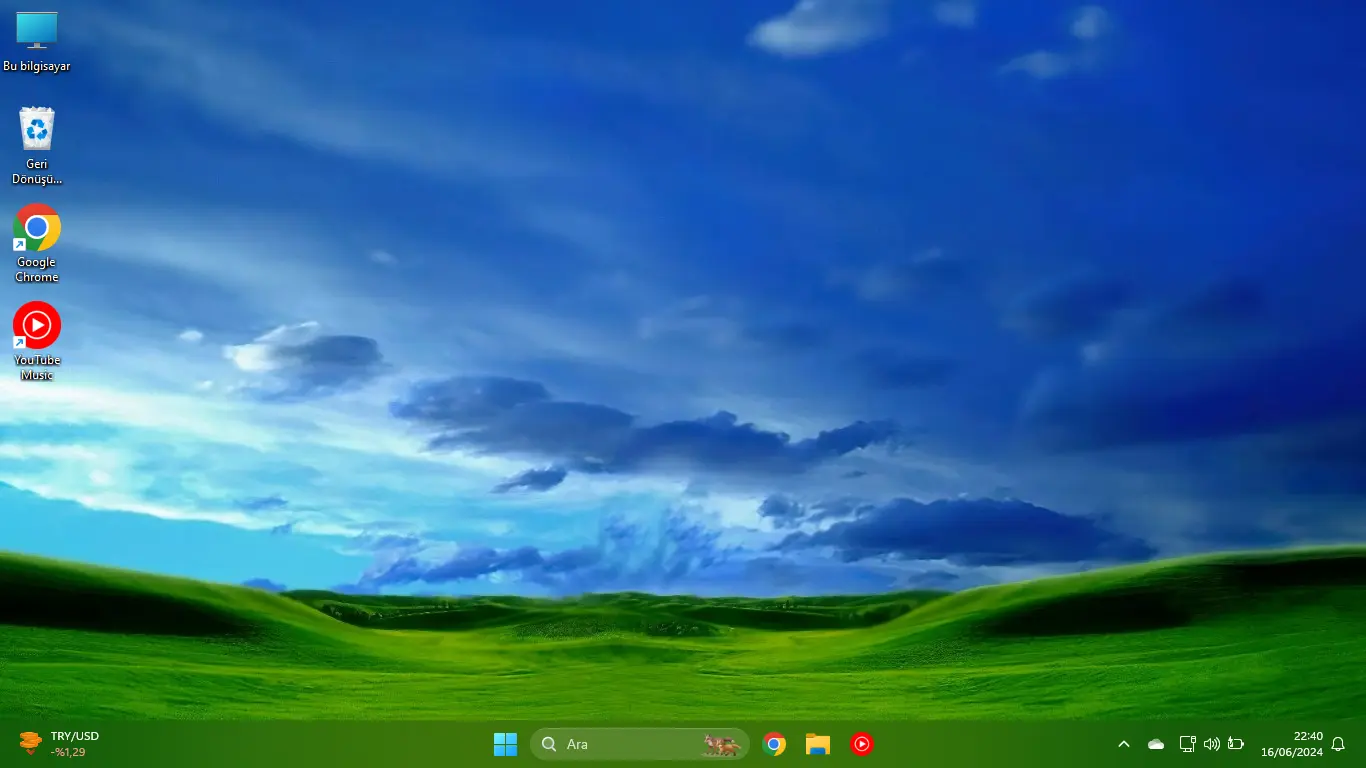Select the Bu bilgisayar desktop icon
1366x768 pixels.
point(37,41)
